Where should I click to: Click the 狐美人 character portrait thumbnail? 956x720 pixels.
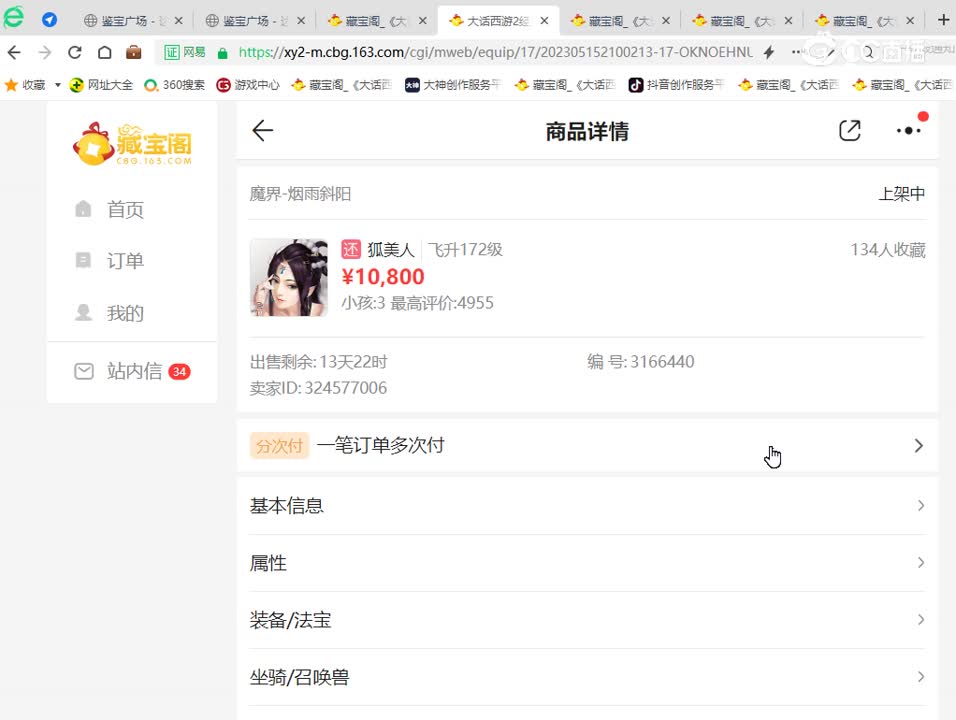click(x=288, y=277)
